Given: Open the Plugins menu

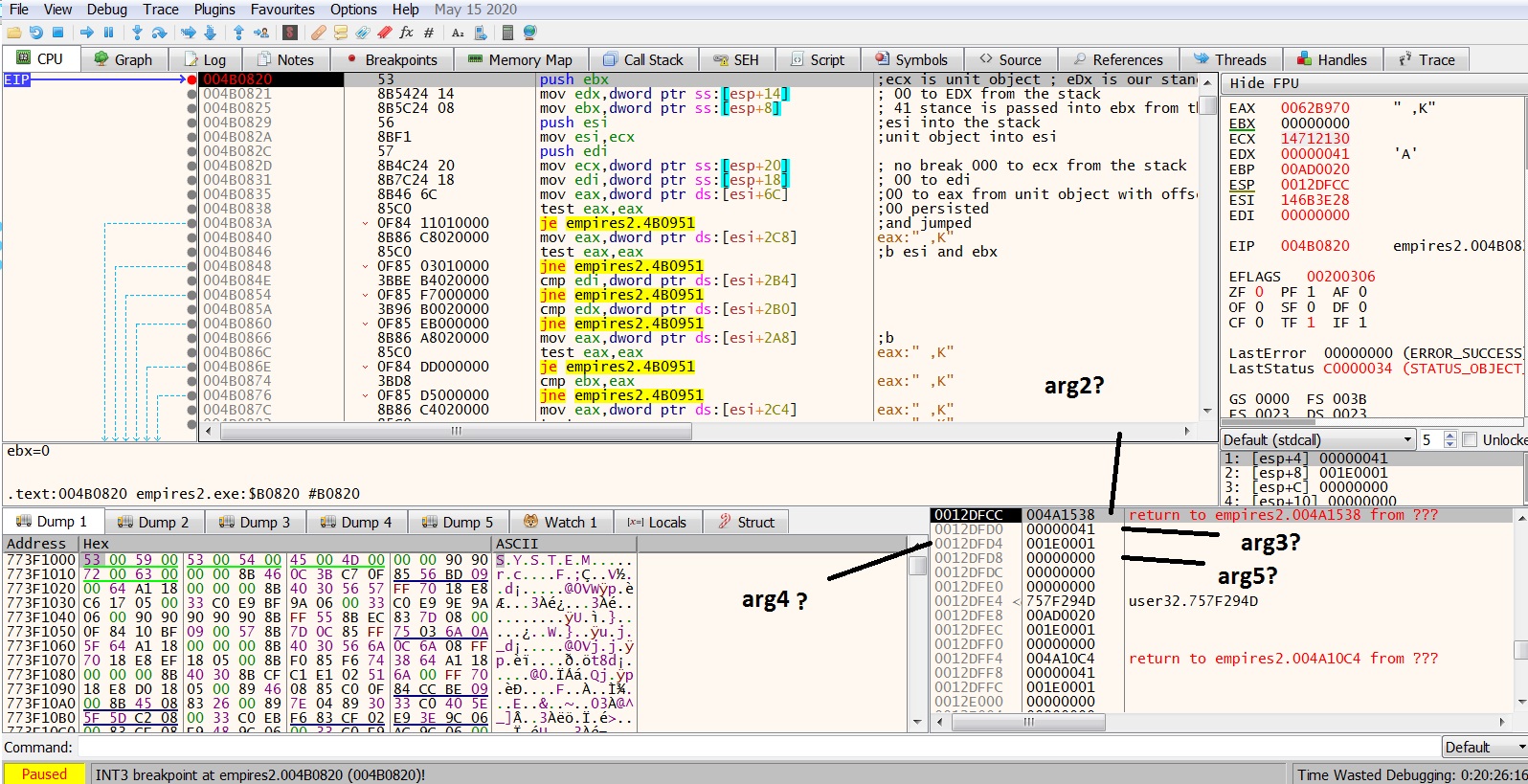Looking at the screenshot, I should pyautogui.click(x=214, y=9).
